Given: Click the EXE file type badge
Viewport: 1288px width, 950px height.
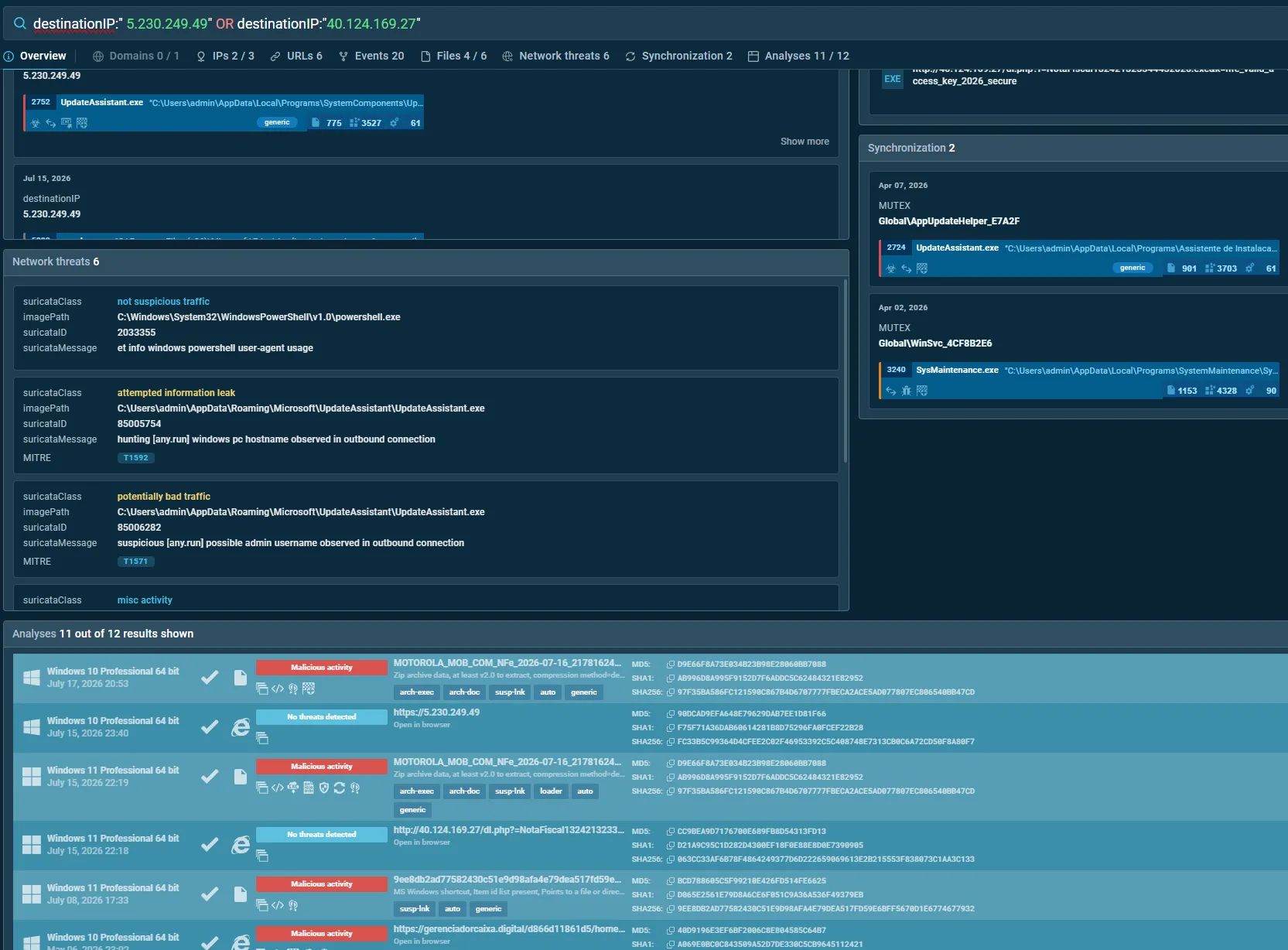Looking at the screenshot, I should 893,79.
